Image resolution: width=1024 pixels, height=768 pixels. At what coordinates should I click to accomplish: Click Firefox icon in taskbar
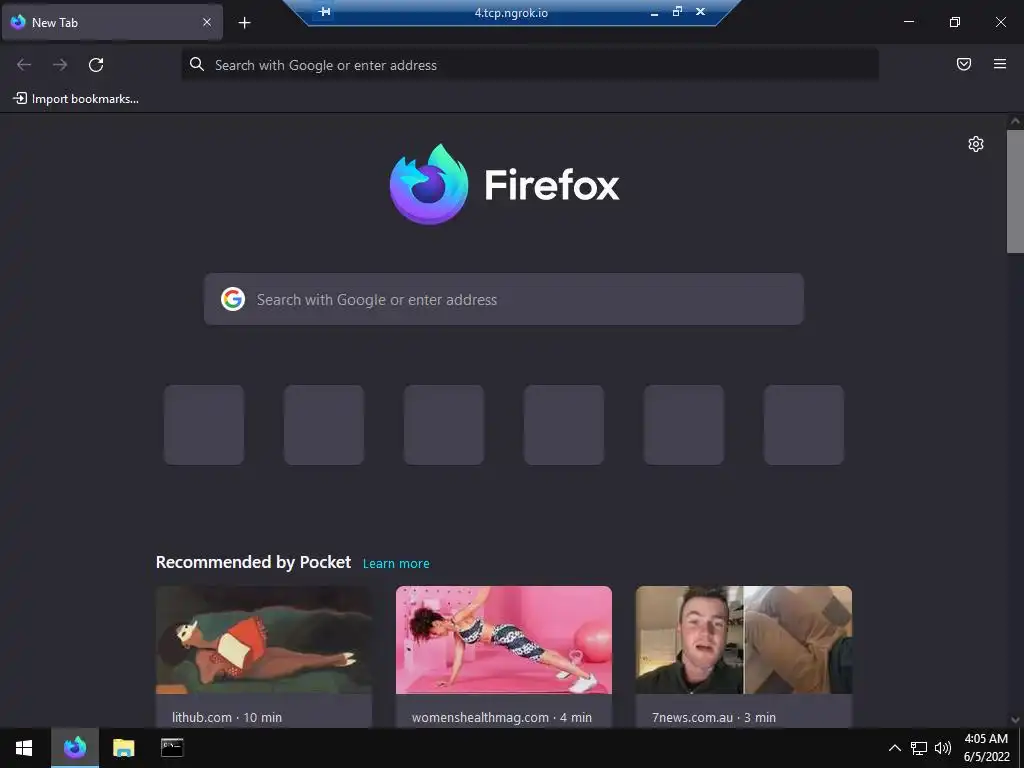tap(75, 748)
